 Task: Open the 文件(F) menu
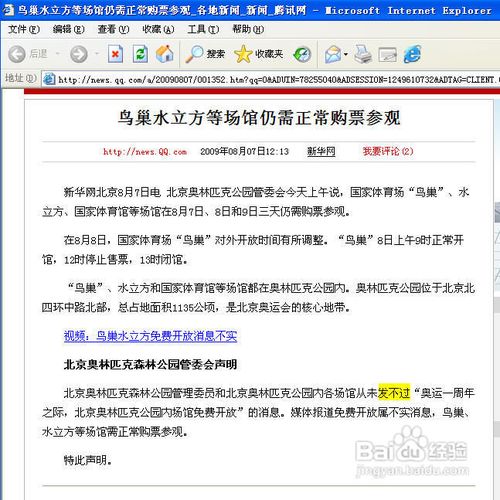tap(24, 29)
